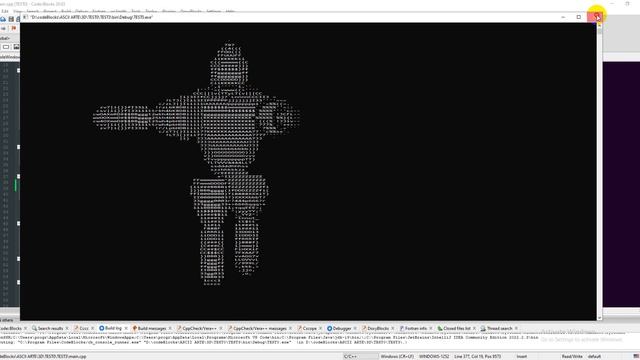The height and width of the screenshot is (360, 640).
Task: Click the main.cpp file path in status bar
Action: [43, 356]
